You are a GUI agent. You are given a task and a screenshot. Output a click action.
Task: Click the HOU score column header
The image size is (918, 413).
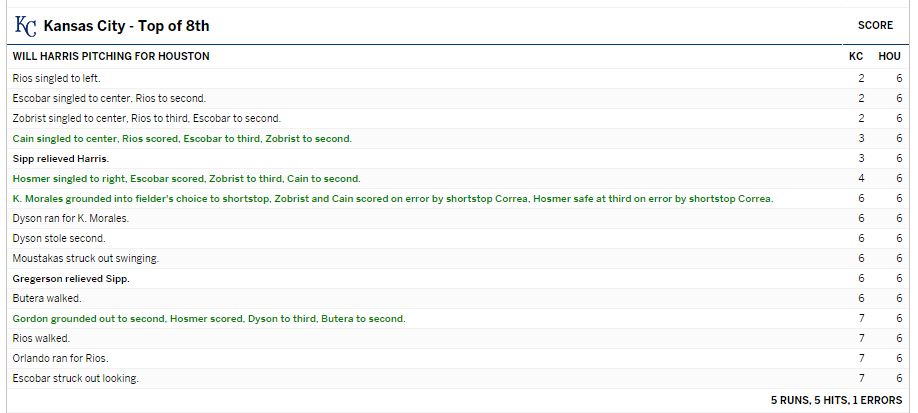889,57
